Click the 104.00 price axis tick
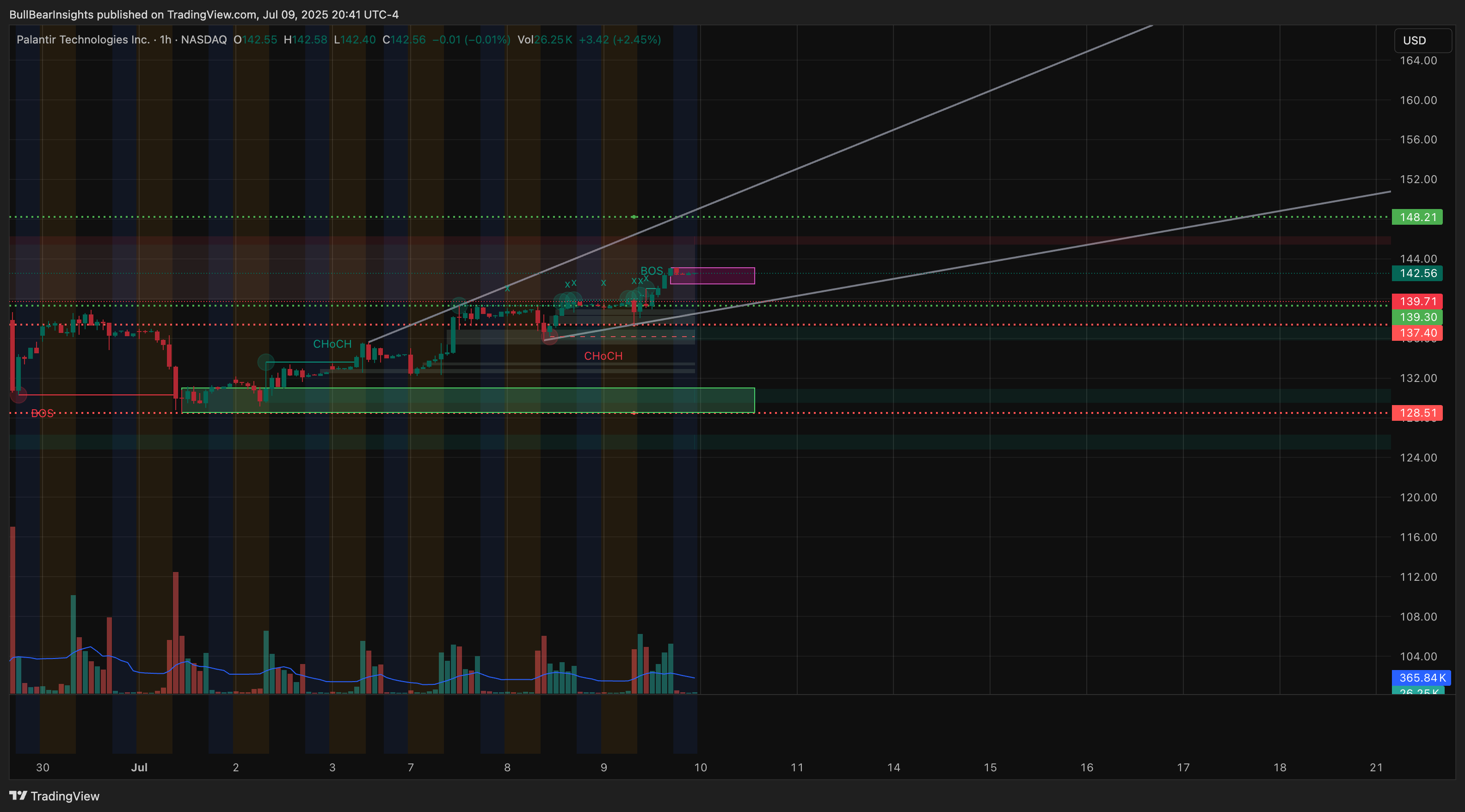This screenshot has width=1465, height=812. click(x=1418, y=656)
